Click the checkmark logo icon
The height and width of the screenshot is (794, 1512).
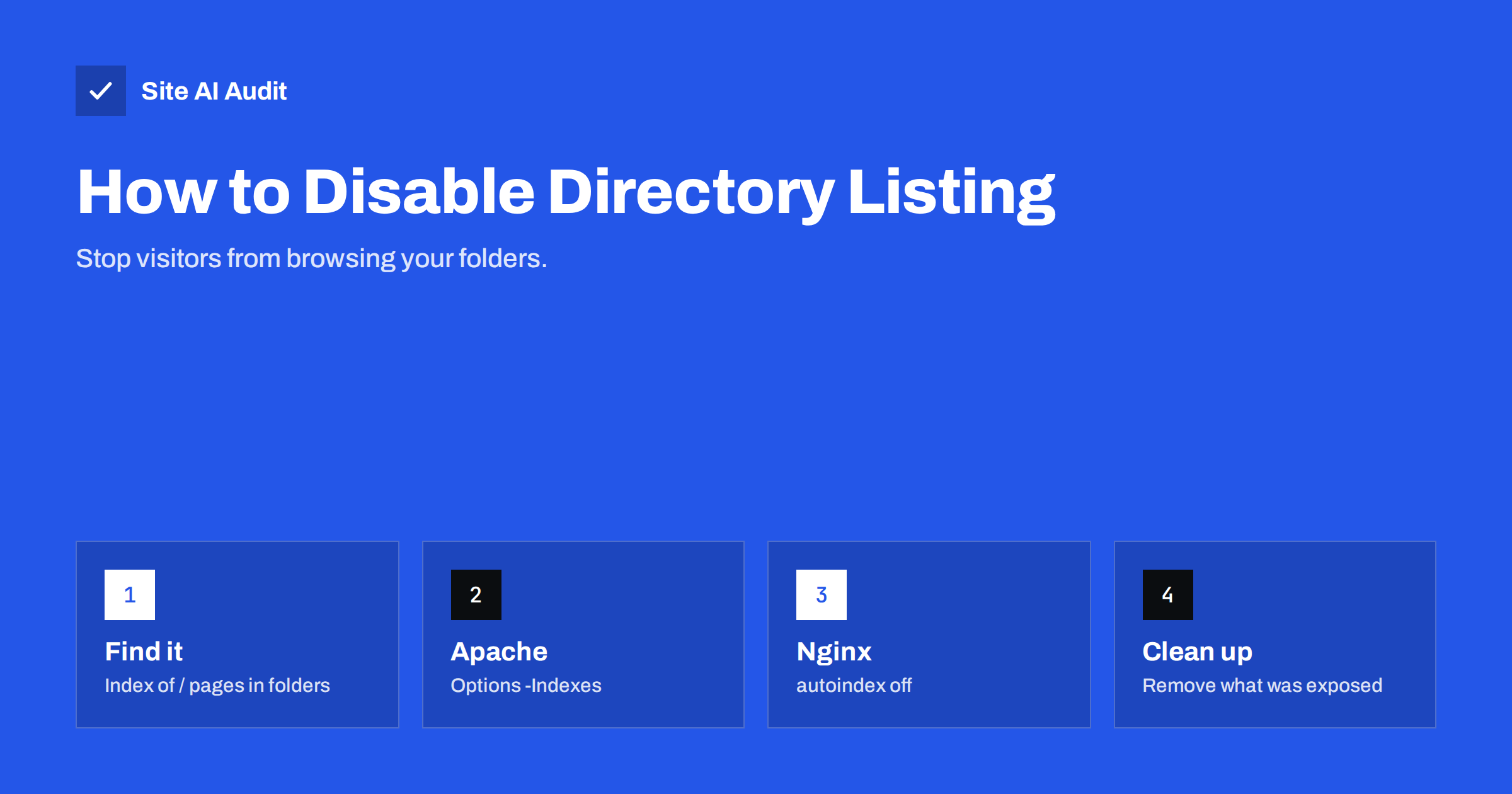tap(101, 91)
